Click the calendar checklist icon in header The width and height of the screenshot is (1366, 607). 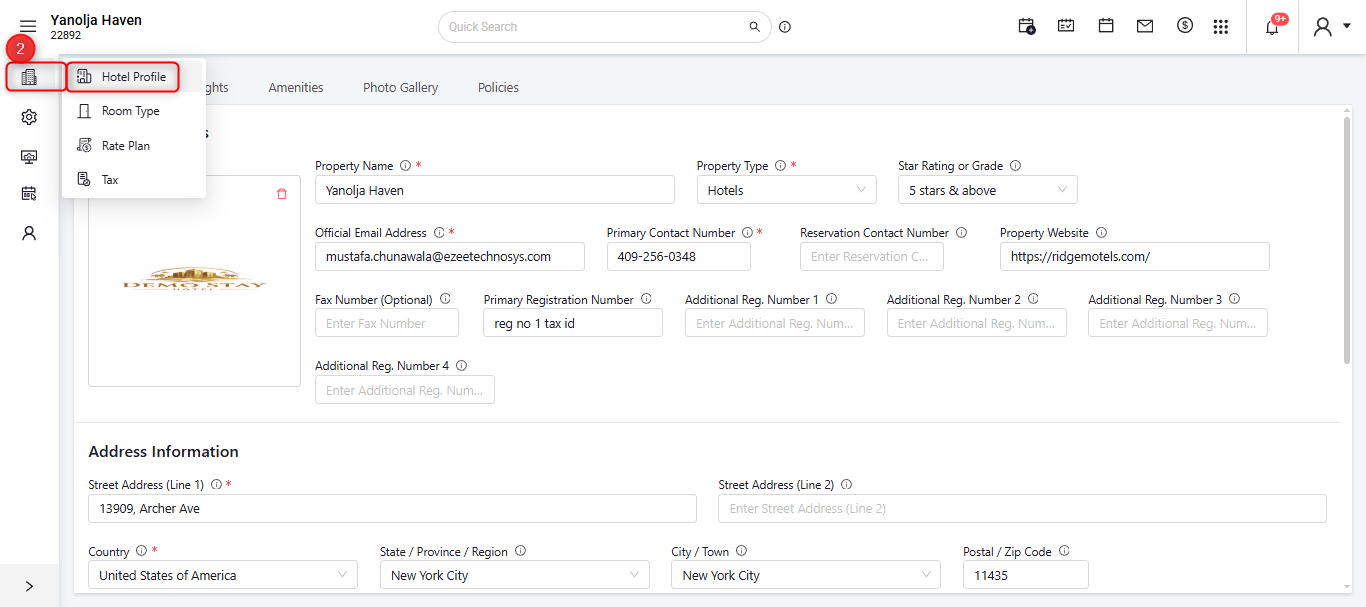pyautogui.click(x=1066, y=26)
